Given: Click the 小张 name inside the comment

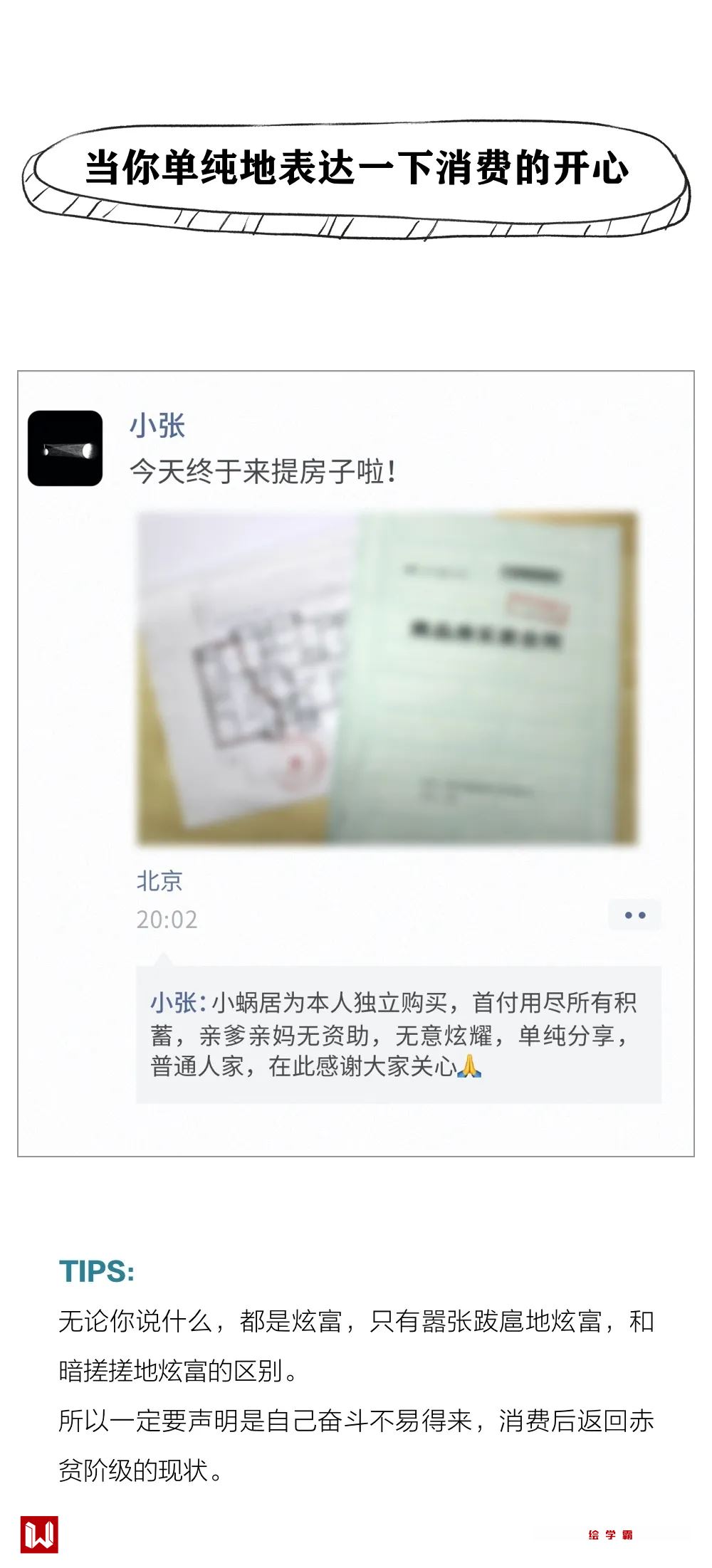Looking at the screenshot, I should [174, 1002].
